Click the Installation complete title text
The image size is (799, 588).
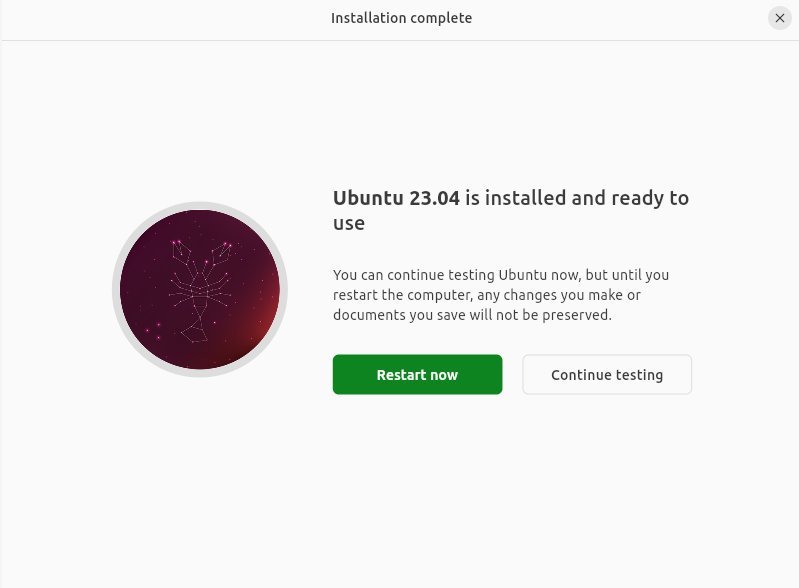click(x=402, y=18)
